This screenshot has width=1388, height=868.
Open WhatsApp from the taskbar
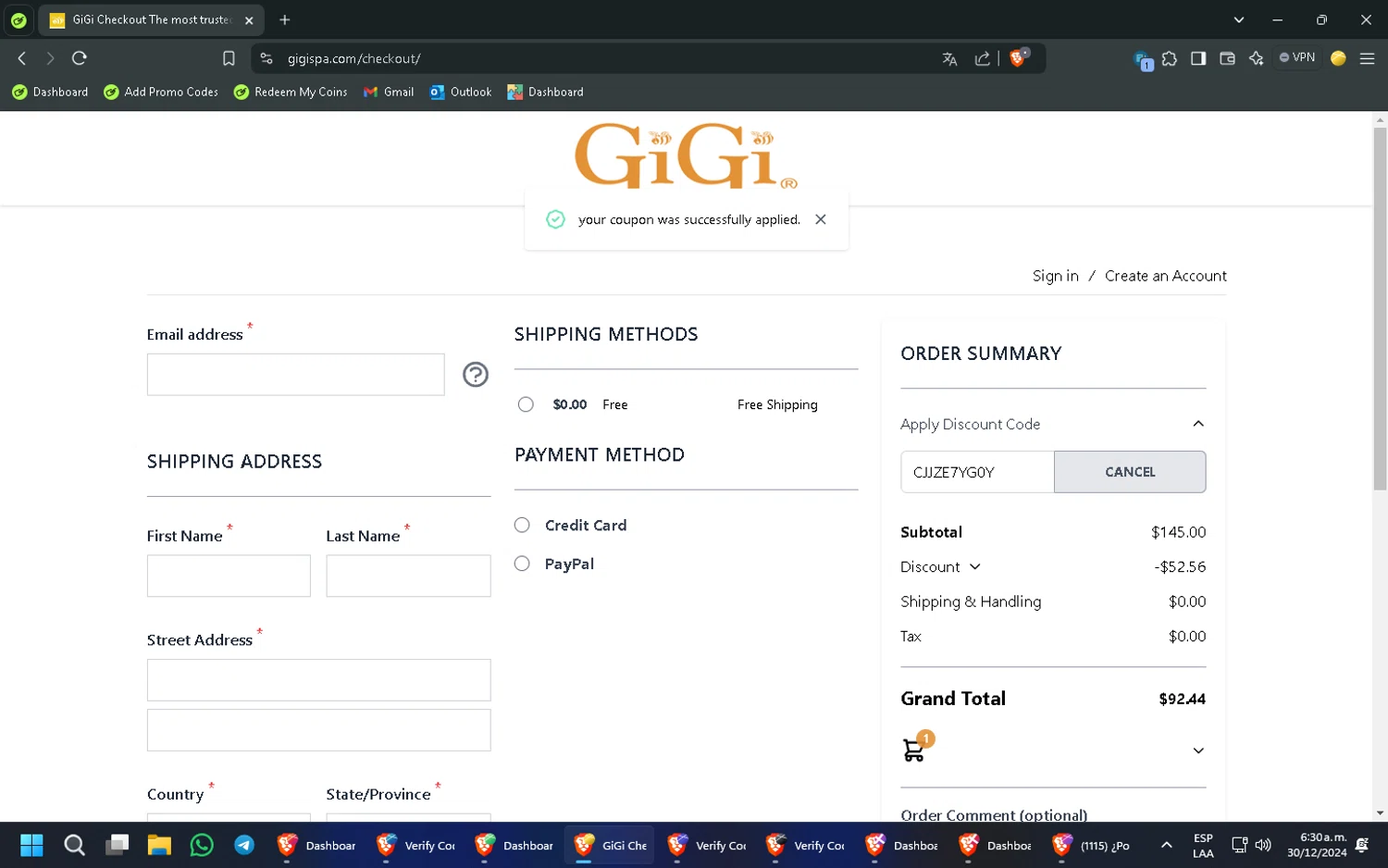pyautogui.click(x=202, y=845)
